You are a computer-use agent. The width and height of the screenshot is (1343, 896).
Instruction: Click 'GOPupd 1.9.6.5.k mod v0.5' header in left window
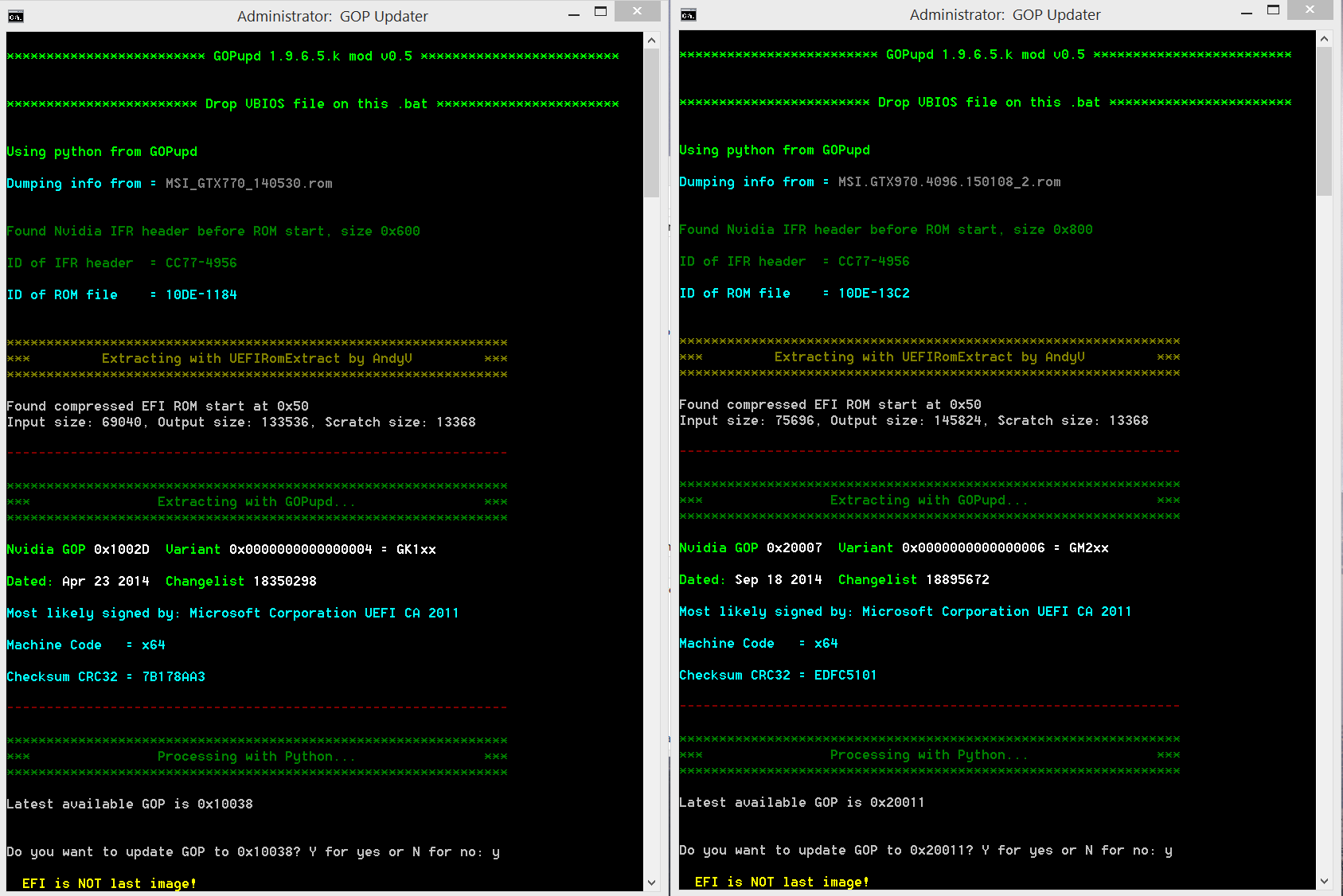tap(313, 56)
